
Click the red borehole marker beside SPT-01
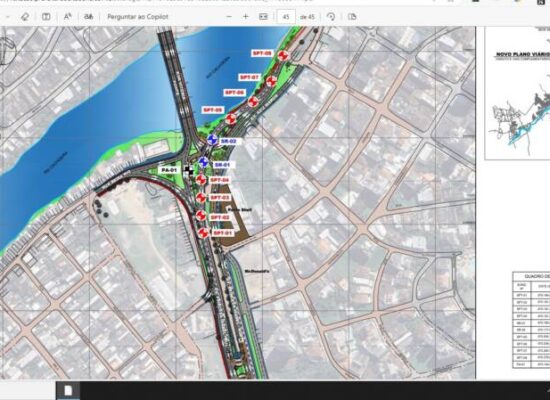pos(203,233)
